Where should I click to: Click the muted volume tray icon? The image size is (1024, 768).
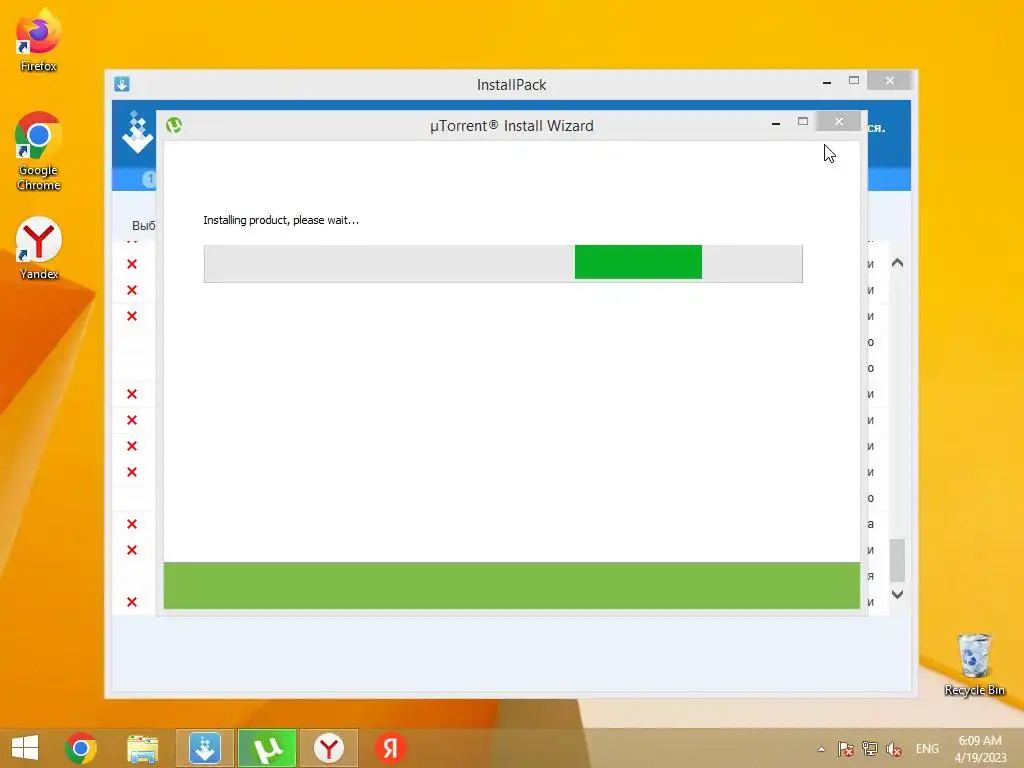[x=893, y=749]
